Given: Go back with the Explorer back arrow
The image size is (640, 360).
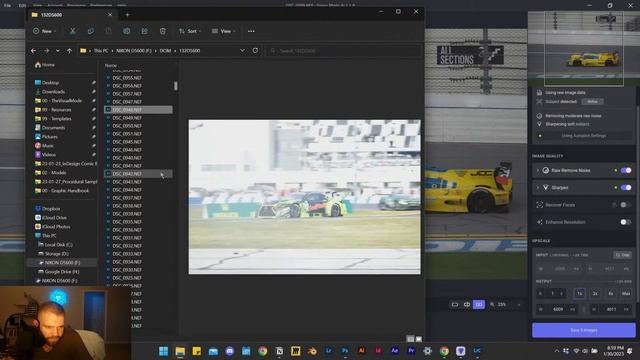Looking at the screenshot, I should pos(33,51).
